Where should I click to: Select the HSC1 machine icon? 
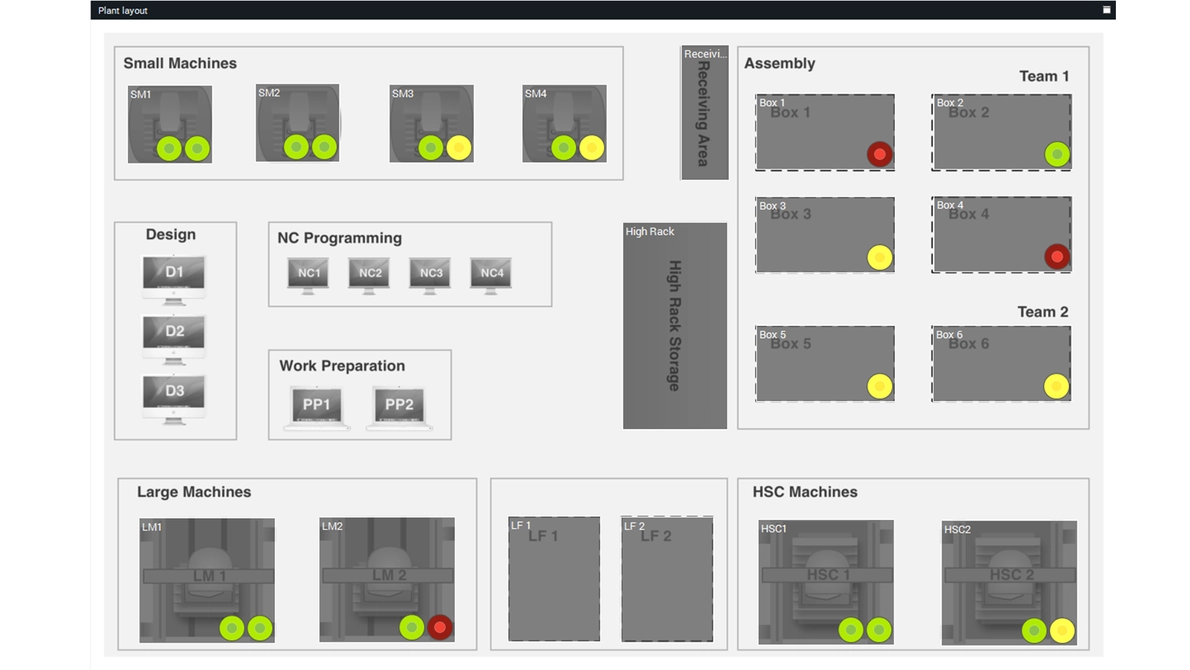(826, 582)
